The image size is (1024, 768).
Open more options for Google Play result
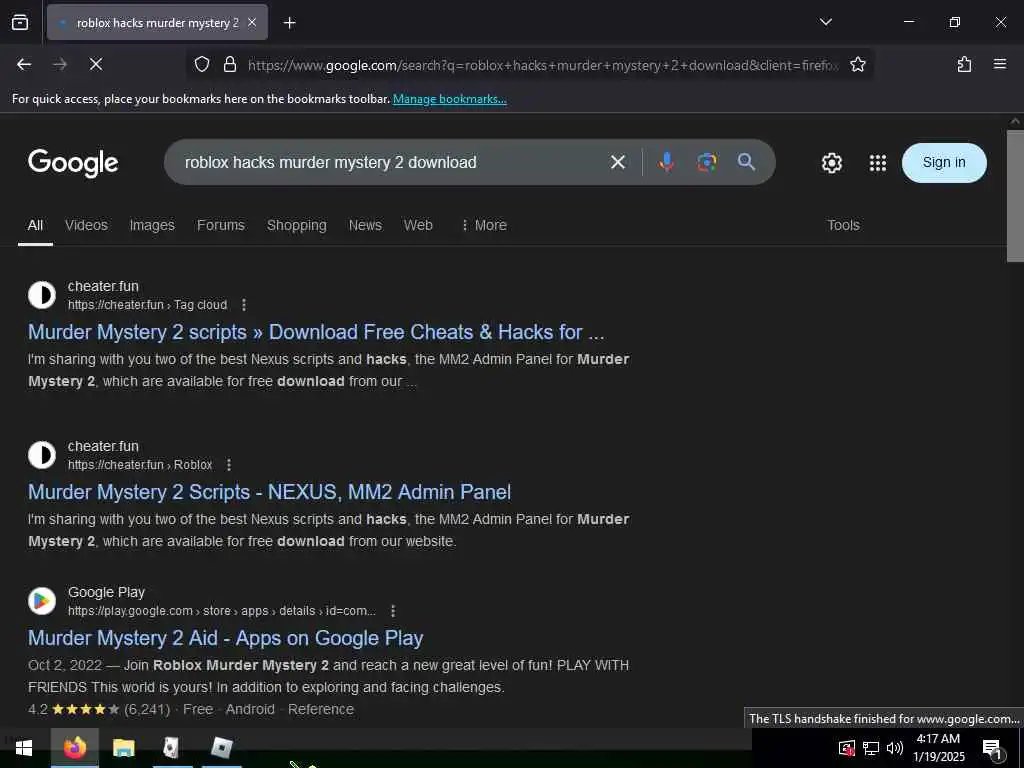[392, 611]
